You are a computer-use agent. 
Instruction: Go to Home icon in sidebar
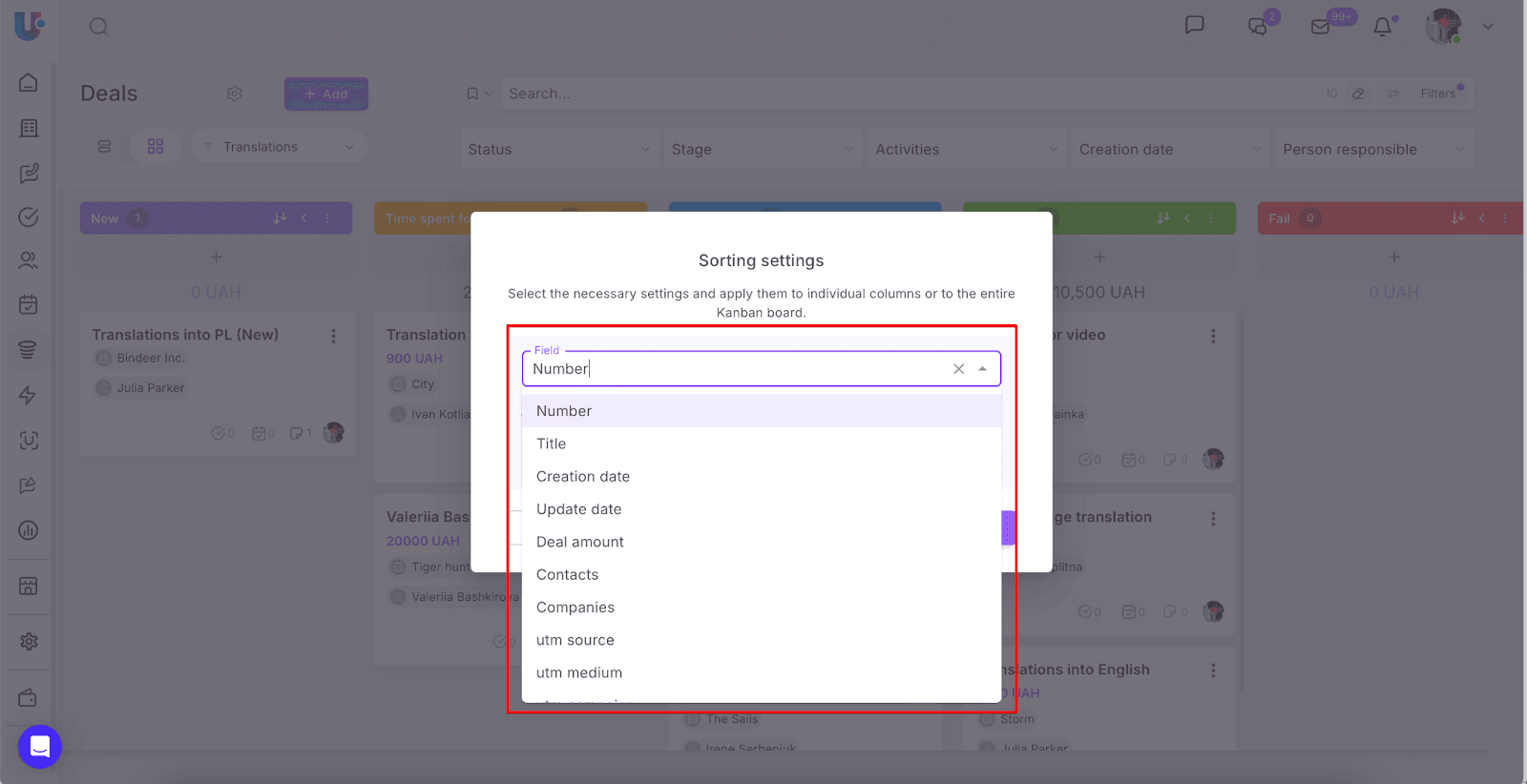point(29,83)
